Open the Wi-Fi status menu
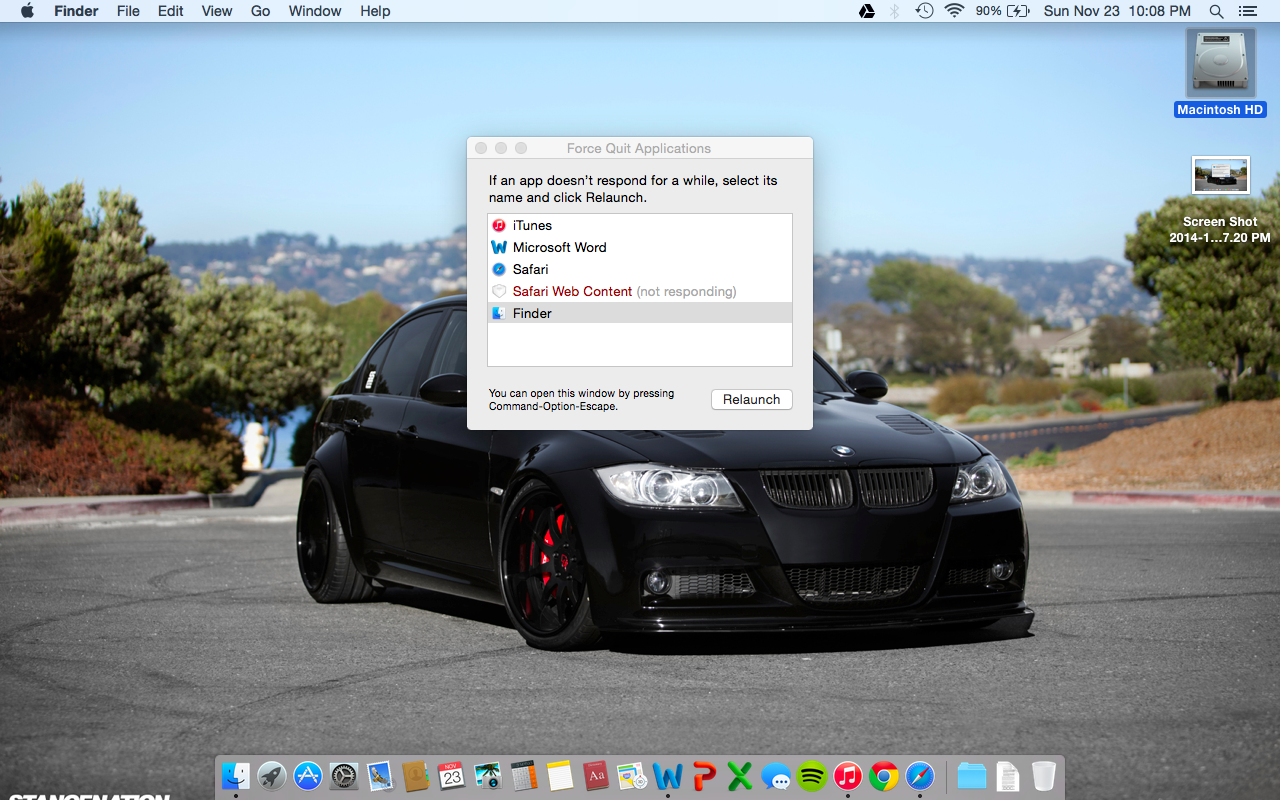The width and height of the screenshot is (1280, 800). (x=954, y=11)
